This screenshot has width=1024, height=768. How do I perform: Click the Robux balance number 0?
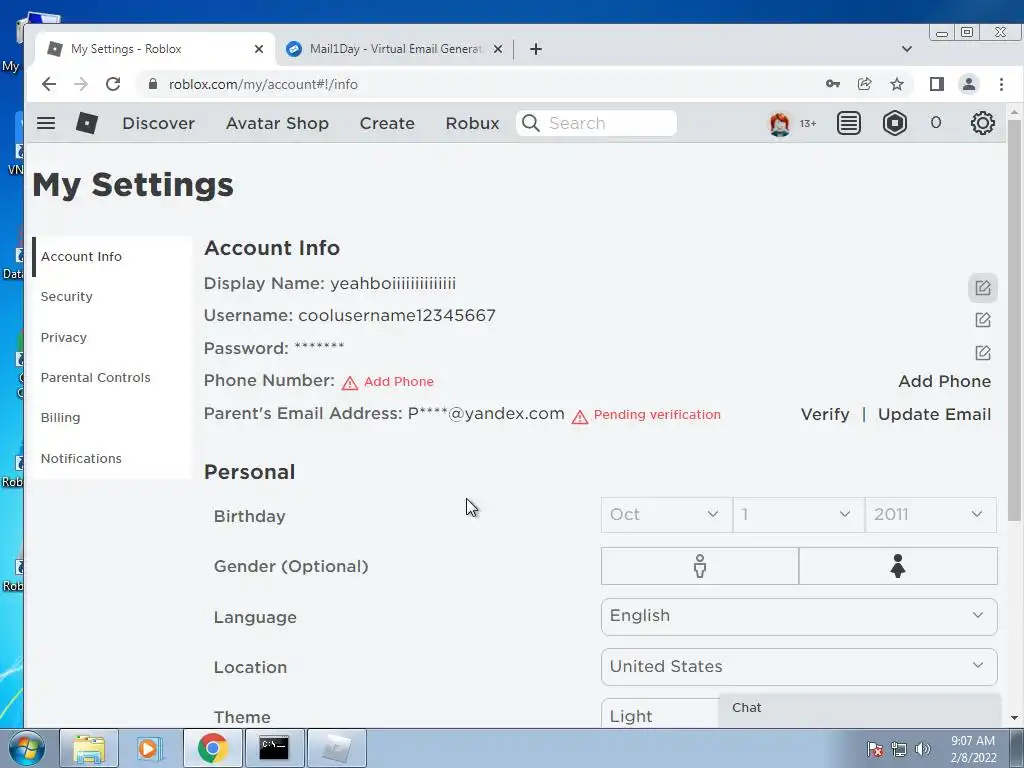point(936,123)
